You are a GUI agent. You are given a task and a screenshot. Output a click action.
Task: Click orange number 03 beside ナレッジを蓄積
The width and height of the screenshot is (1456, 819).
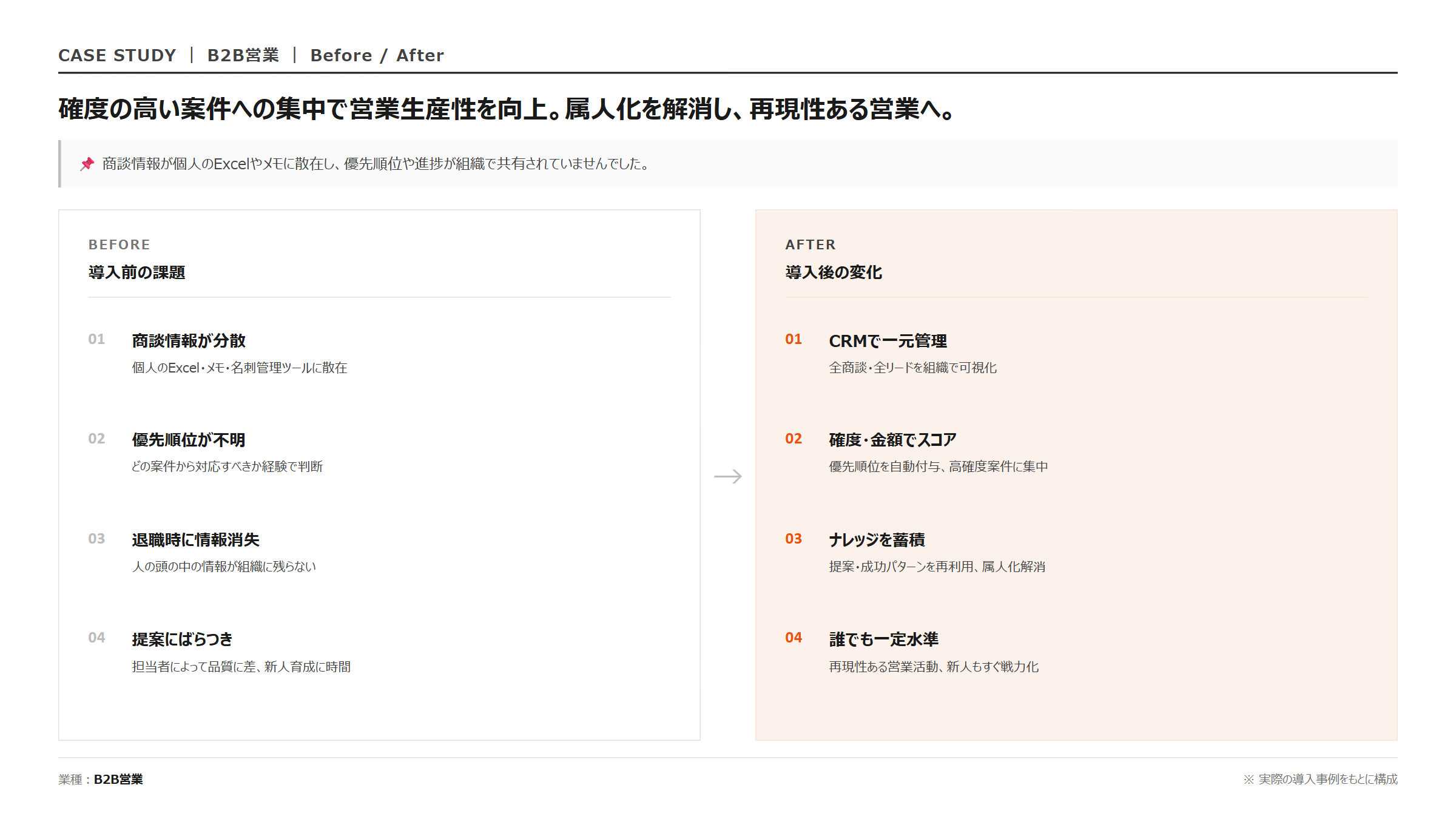click(x=794, y=539)
